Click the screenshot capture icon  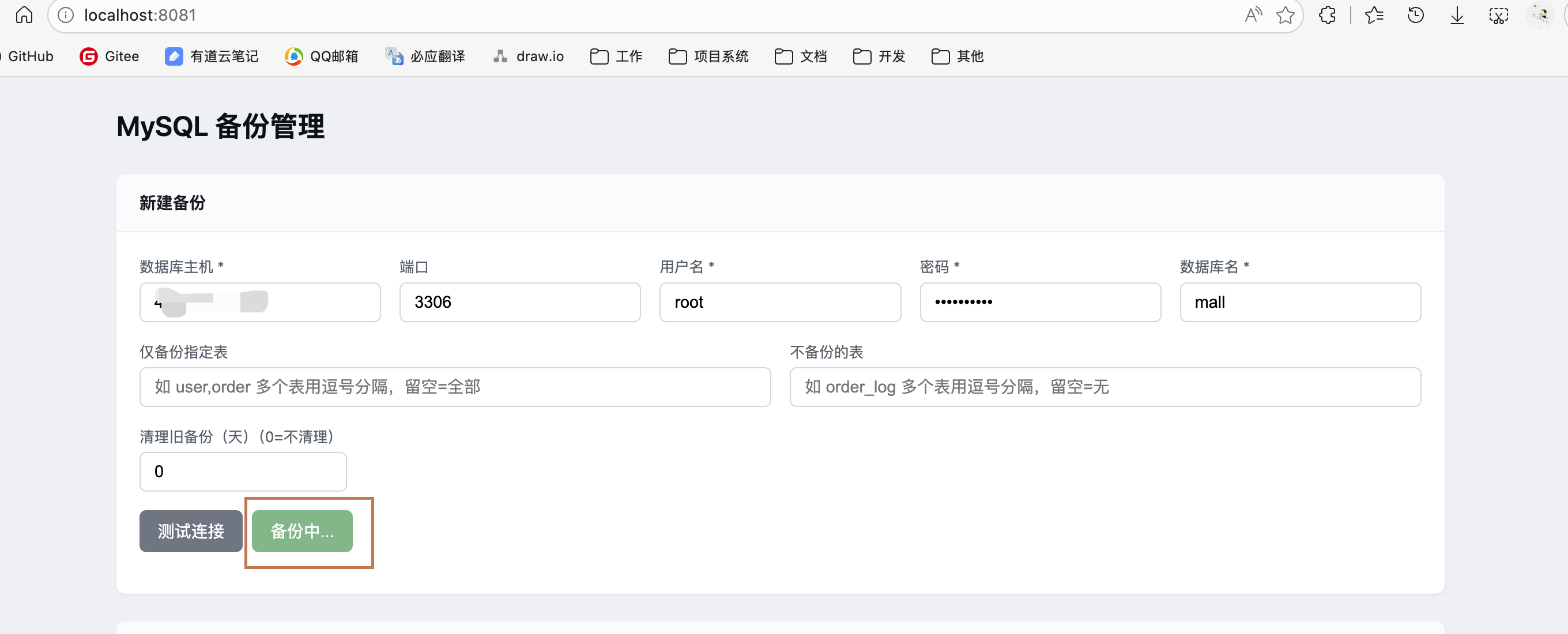1498,14
